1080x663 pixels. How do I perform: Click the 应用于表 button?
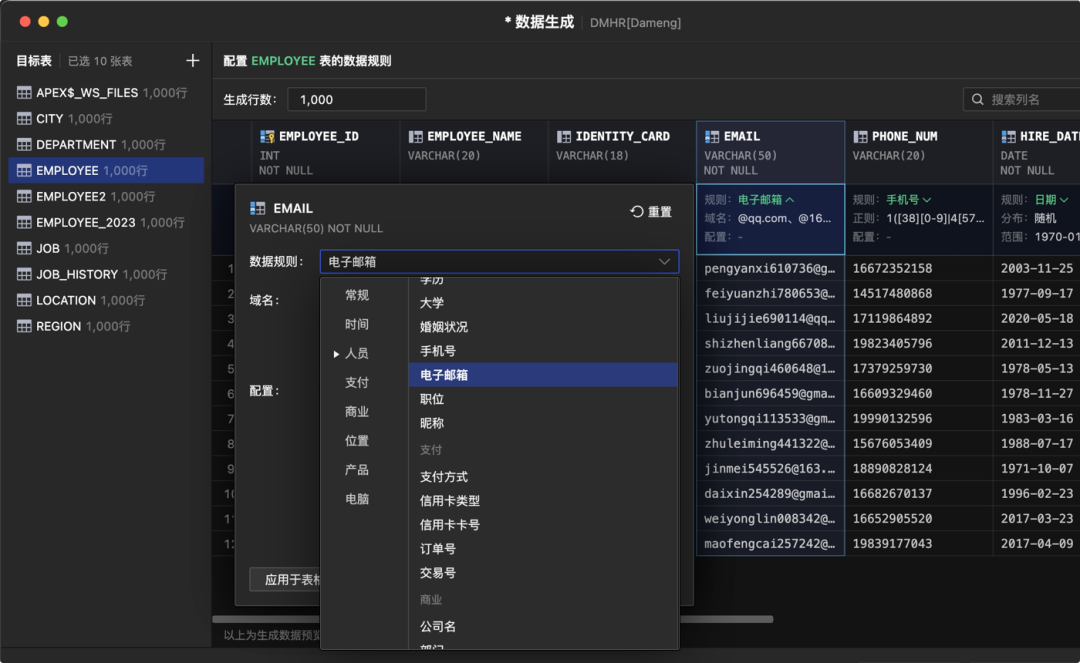click(286, 579)
